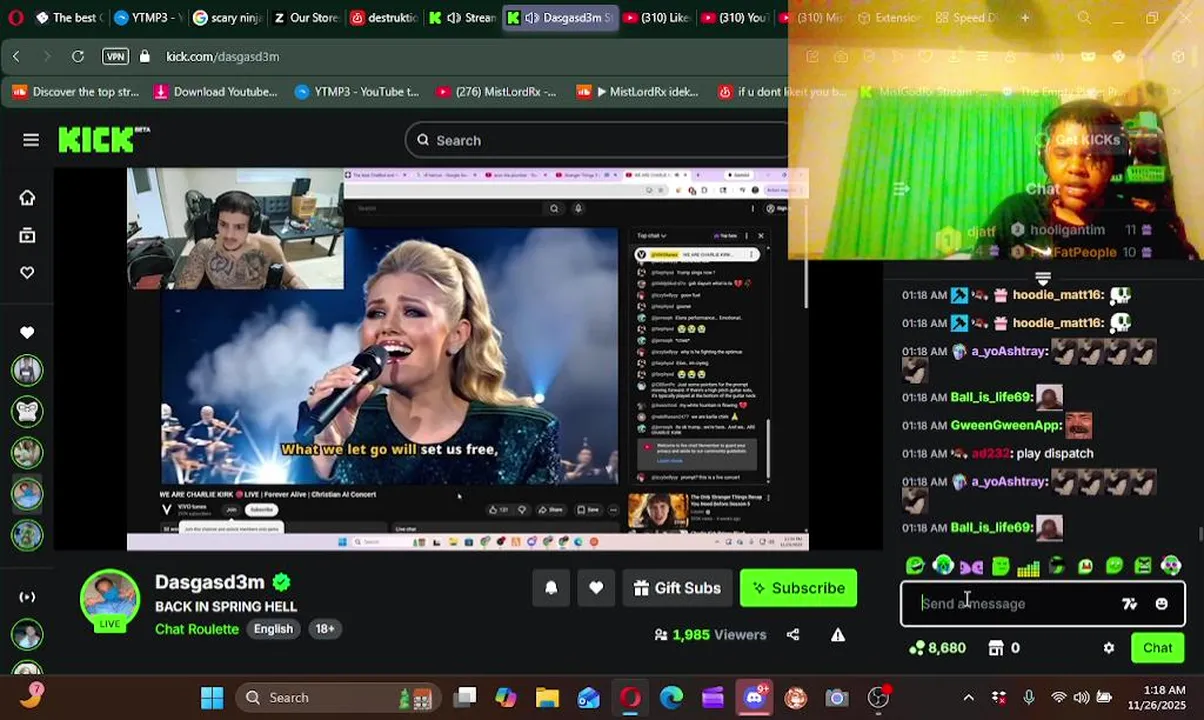
Task: Click the 18+ tag
Action: point(325,629)
